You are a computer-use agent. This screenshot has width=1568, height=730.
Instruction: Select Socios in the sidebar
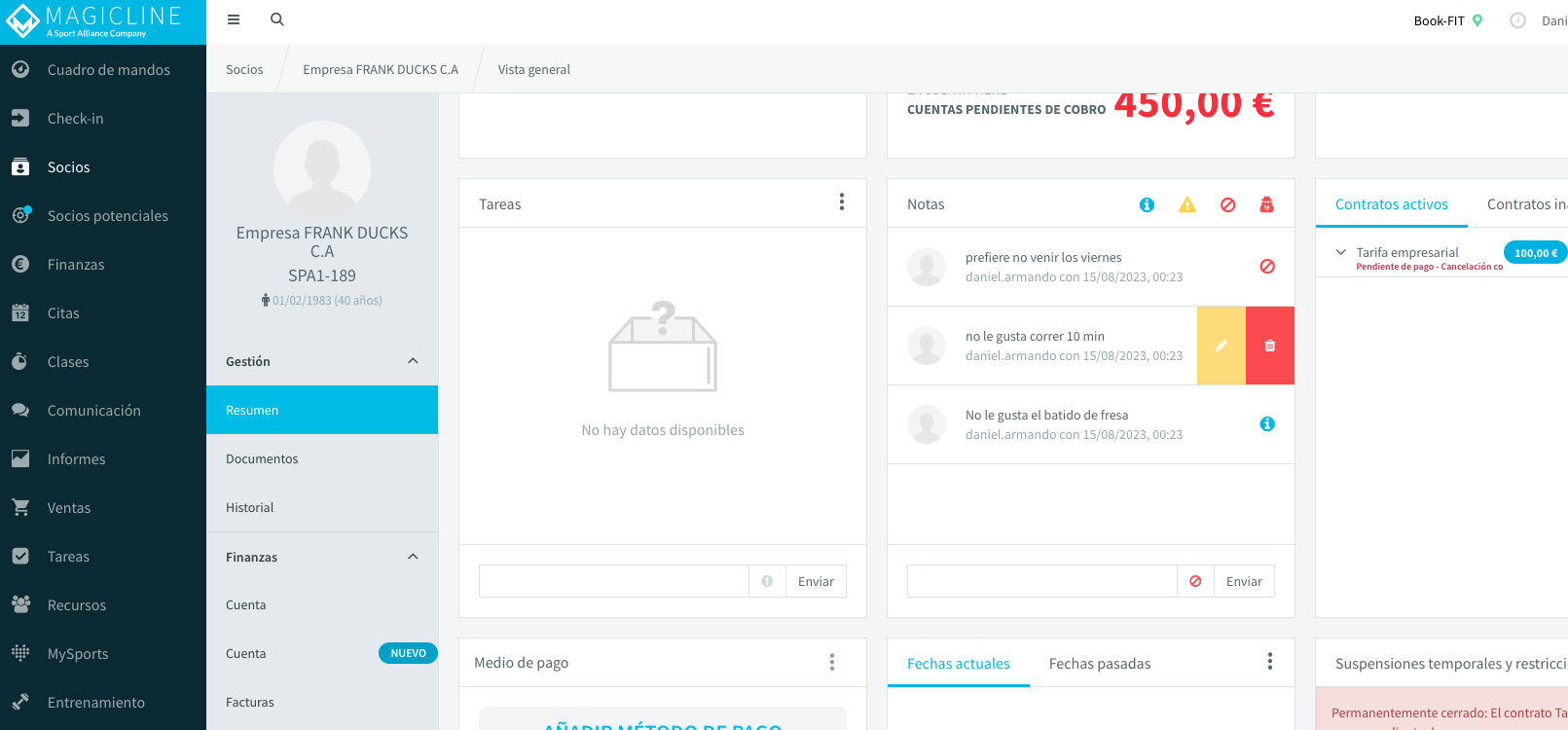point(103,167)
